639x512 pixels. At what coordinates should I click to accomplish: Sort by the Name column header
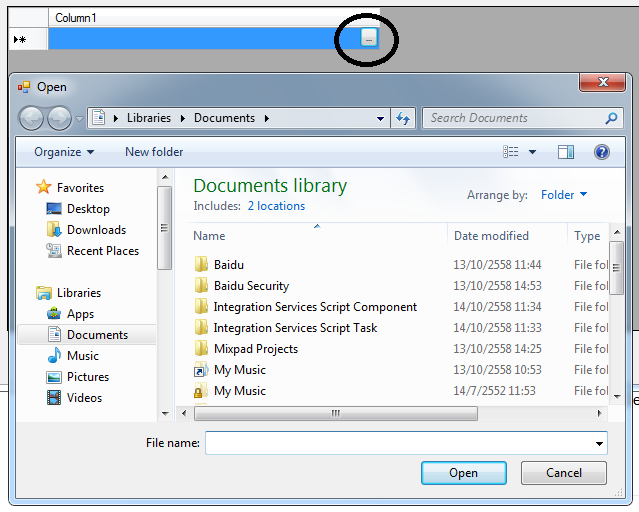click(x=209, y=236)
